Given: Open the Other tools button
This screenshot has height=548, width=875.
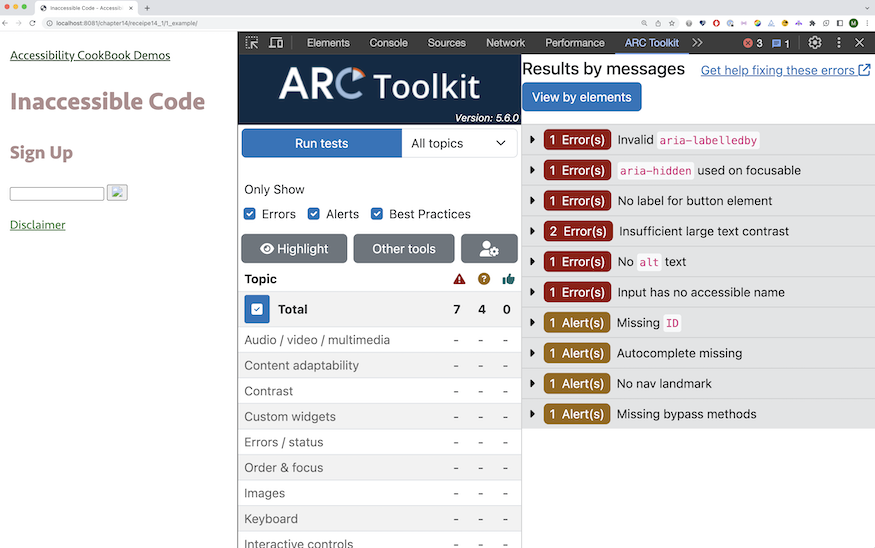Looking at the screenshot, I should pos(404,248).
